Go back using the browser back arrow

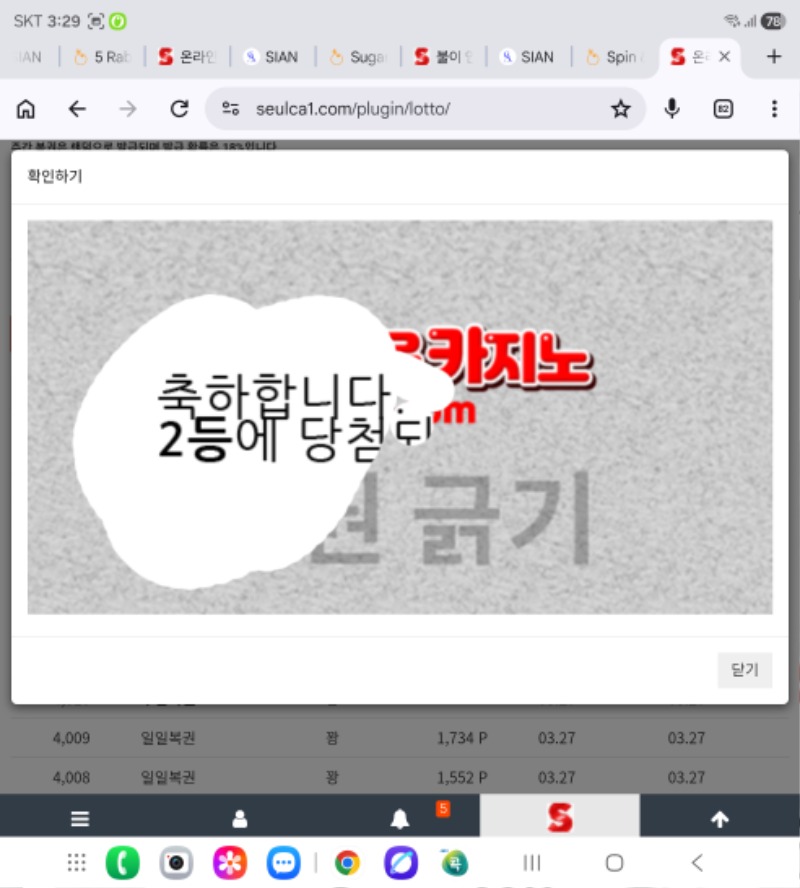pyautogui.click(x=77, y=109)
